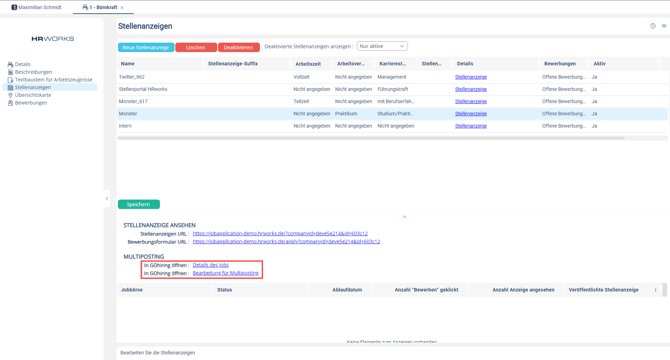Select the Intern row name

(x=125, y=126)
